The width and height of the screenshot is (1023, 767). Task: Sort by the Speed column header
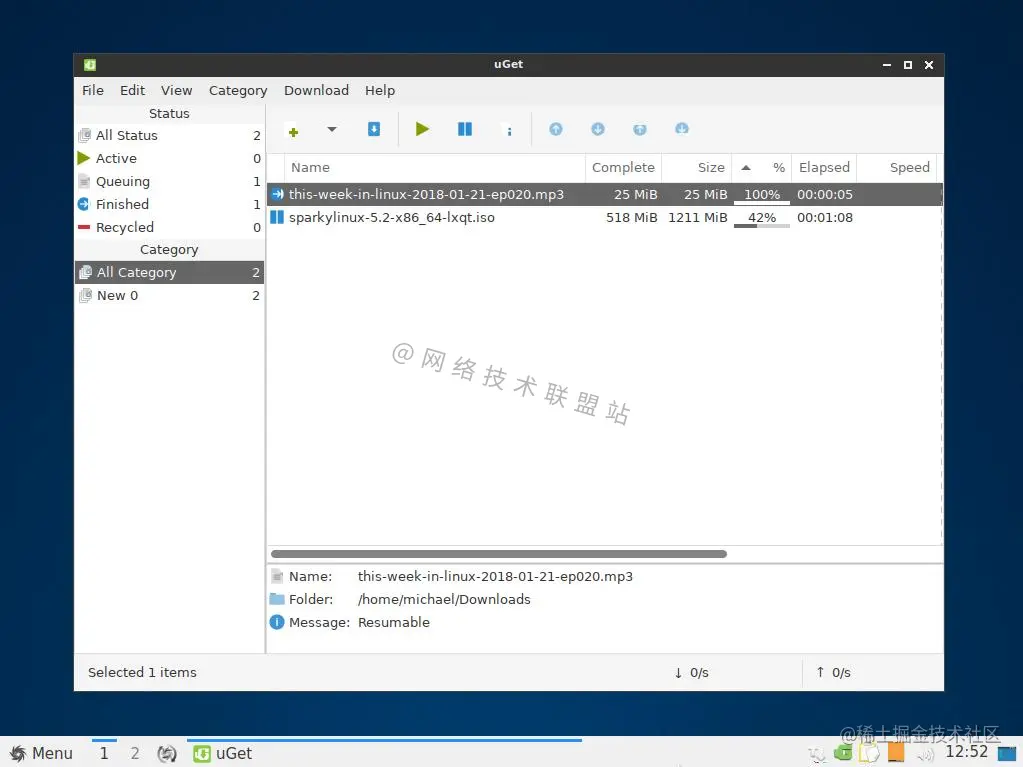click(x=897, y=168)
